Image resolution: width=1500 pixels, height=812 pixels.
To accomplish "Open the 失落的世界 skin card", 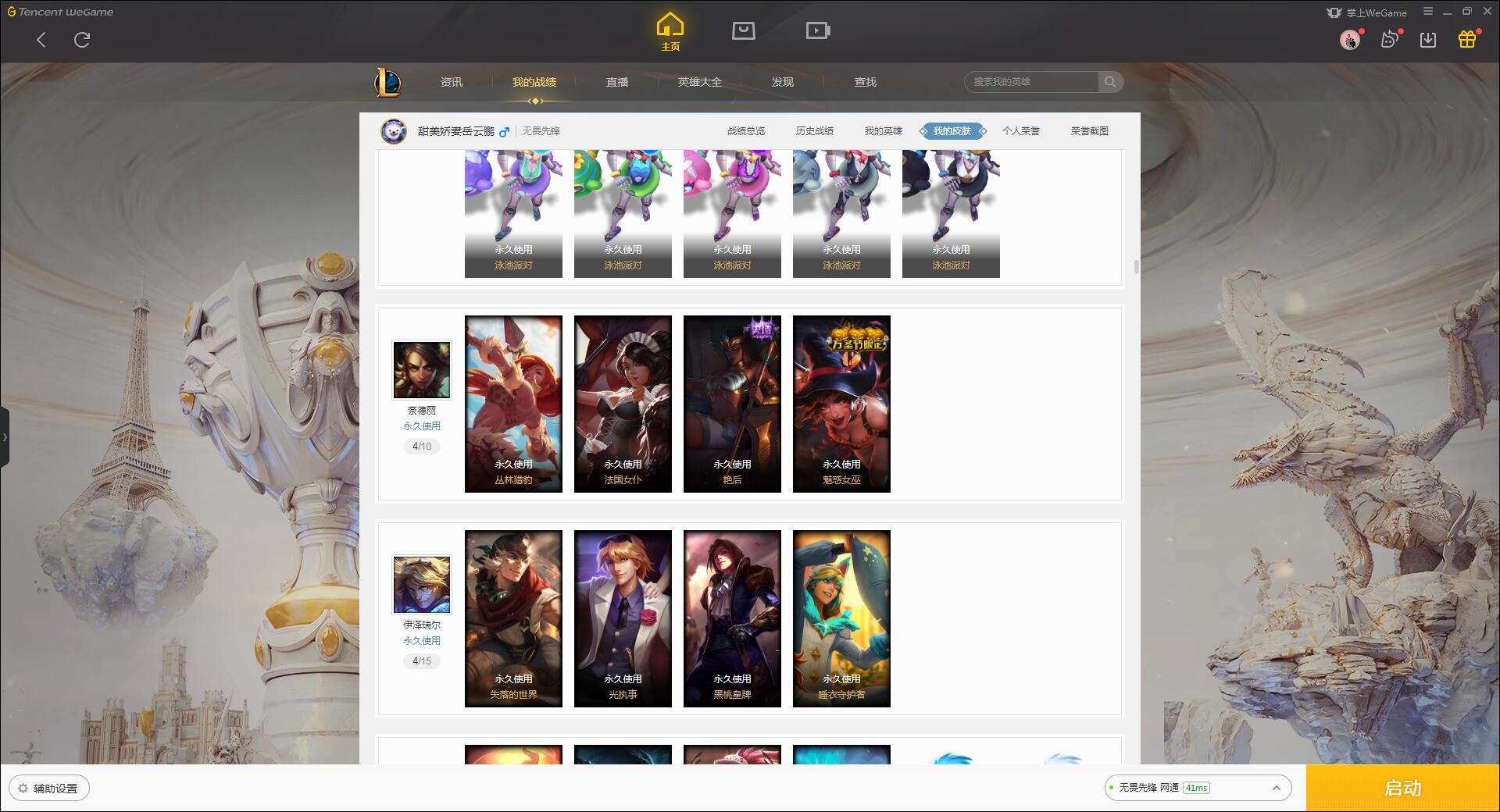I will pyautogui.click(x=513, y=618).
